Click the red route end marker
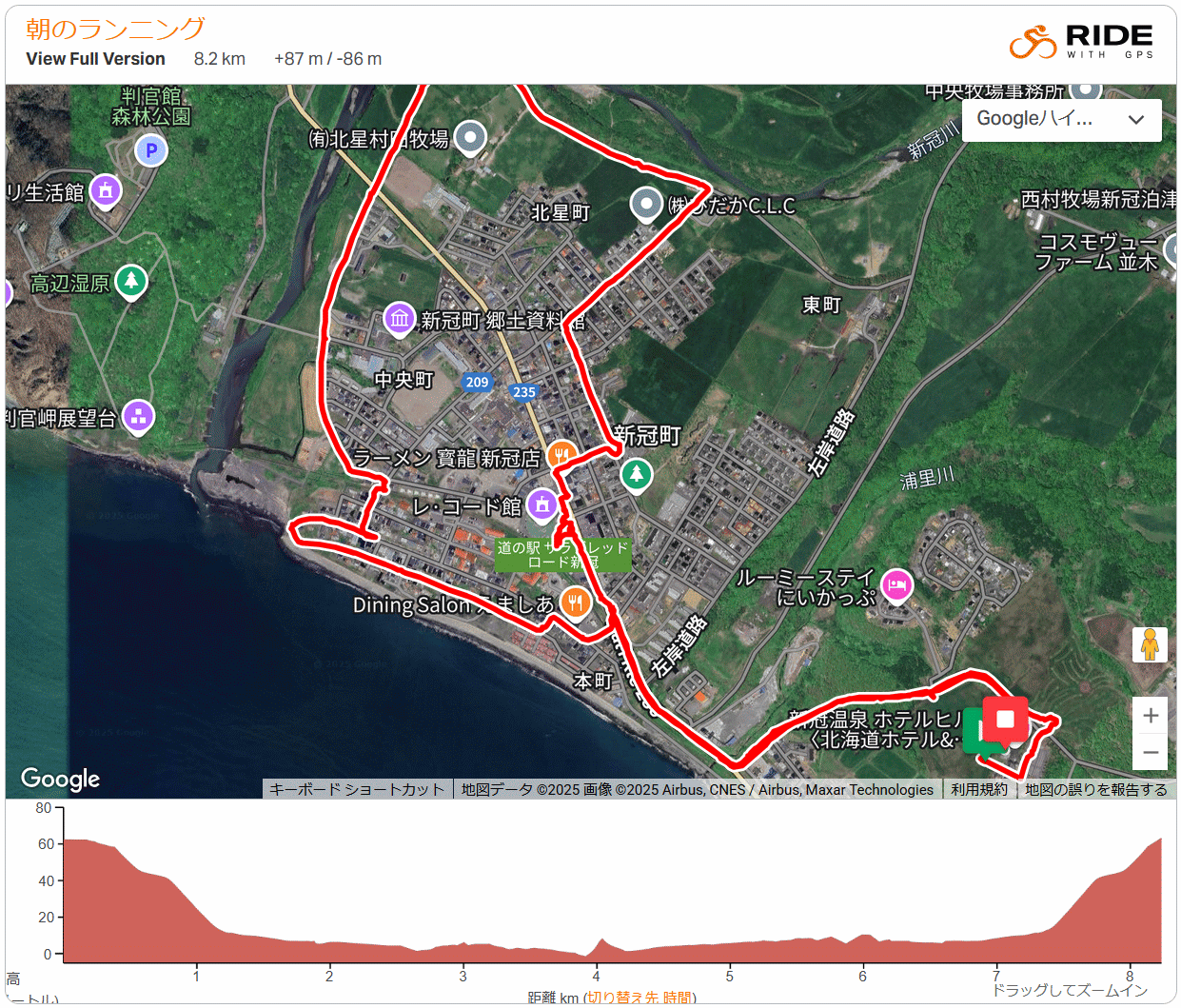The height and width of the screenshot is (1008, 1181). pos(1005,720)
